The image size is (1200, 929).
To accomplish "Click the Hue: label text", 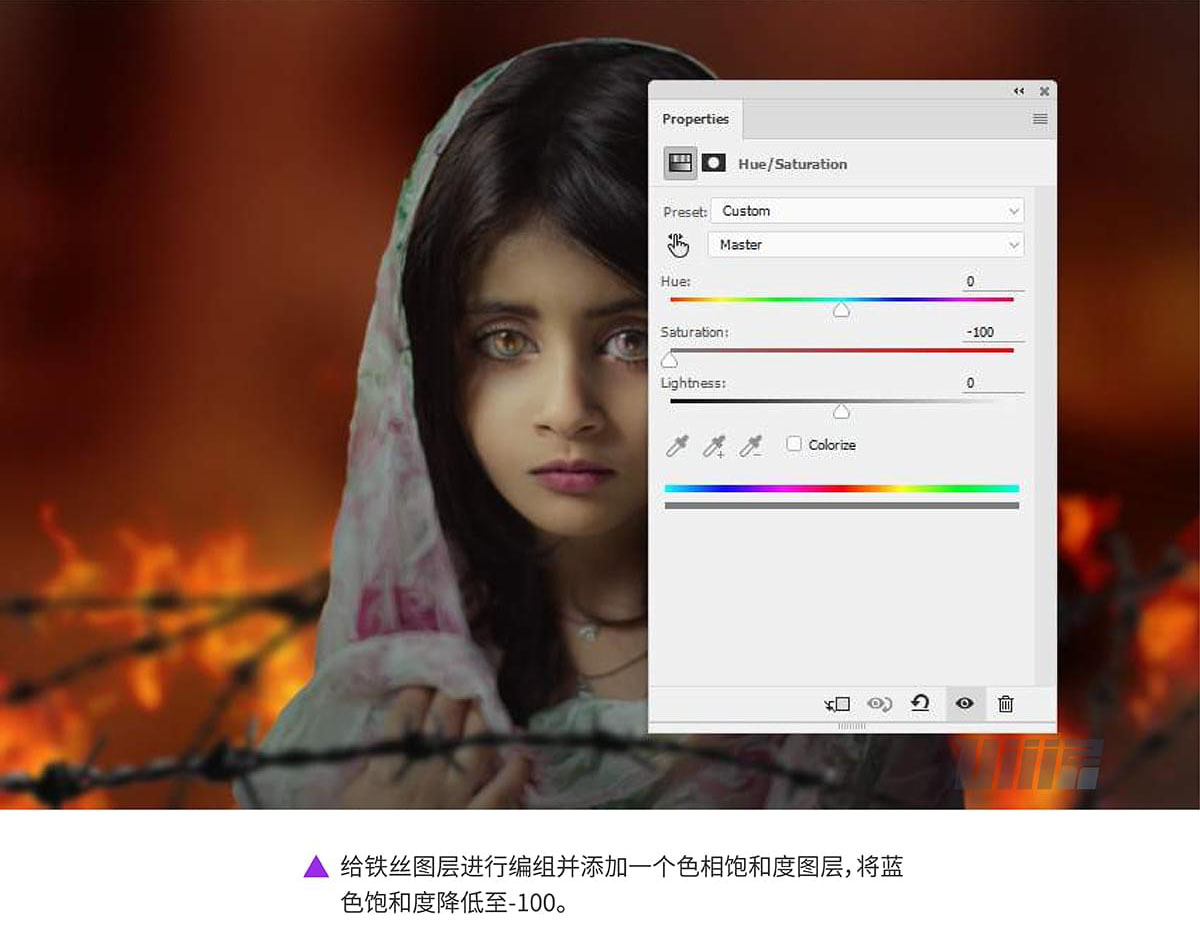I will (676, 282).
